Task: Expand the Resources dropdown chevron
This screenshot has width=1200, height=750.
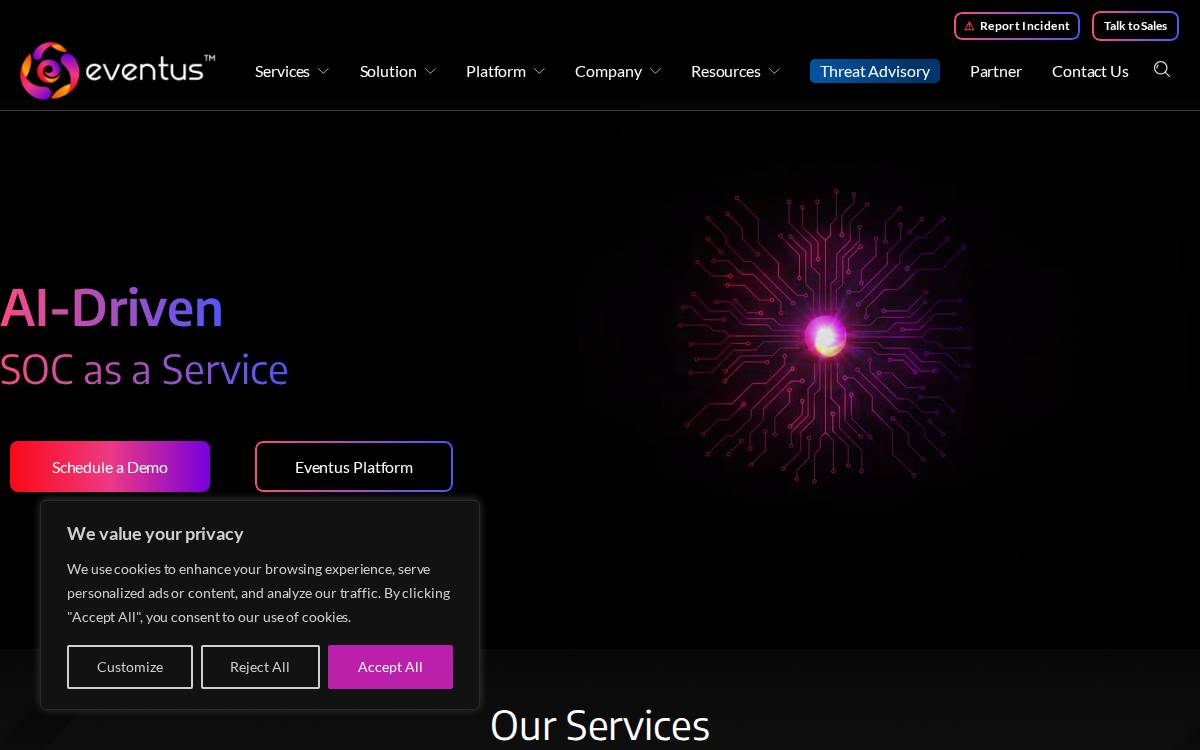Action: tap(774, 71)
